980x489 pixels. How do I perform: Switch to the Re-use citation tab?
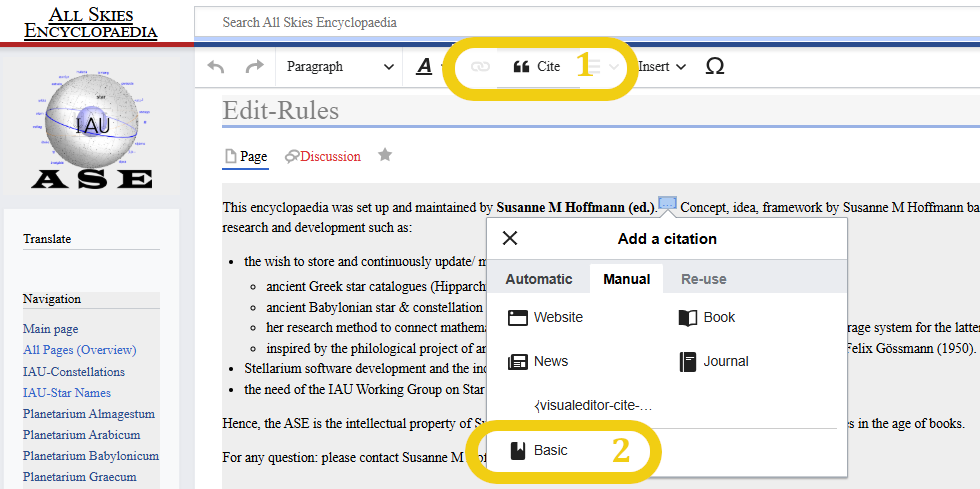[704, 279]
